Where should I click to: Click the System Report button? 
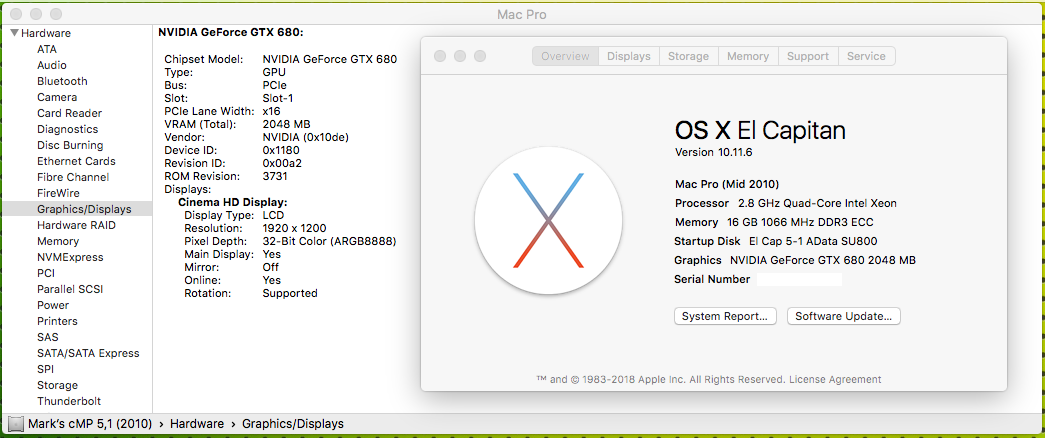725,316
